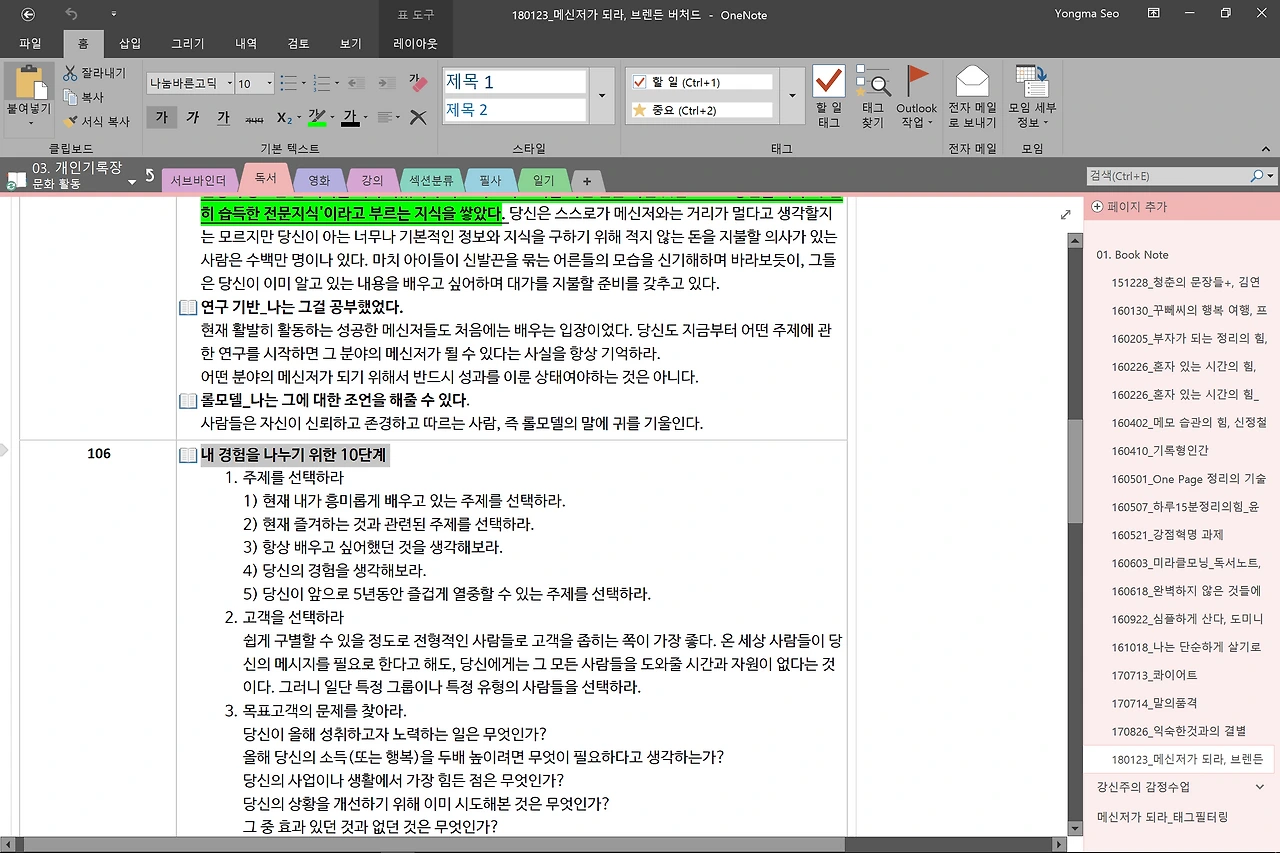Open Meeting Details (모임 세부 정보)
Viewport: 1280px width, 853px height.
click(1031, 97)
